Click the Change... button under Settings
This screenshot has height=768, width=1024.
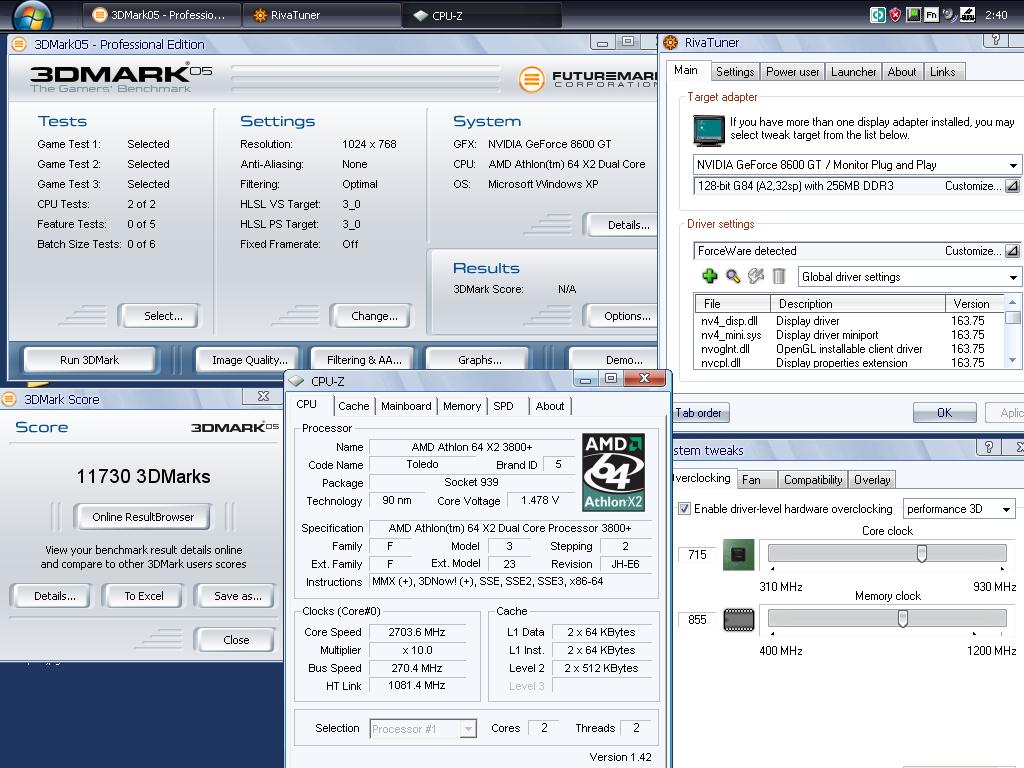point(374,316)
